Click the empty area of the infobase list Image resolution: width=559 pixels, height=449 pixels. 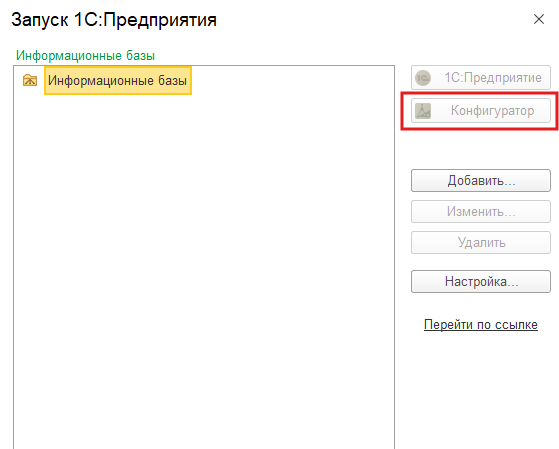(204, 271)
